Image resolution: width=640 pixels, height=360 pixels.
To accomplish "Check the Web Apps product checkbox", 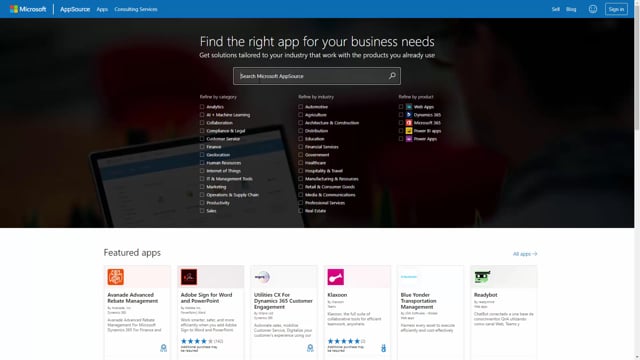I will 401,107.
